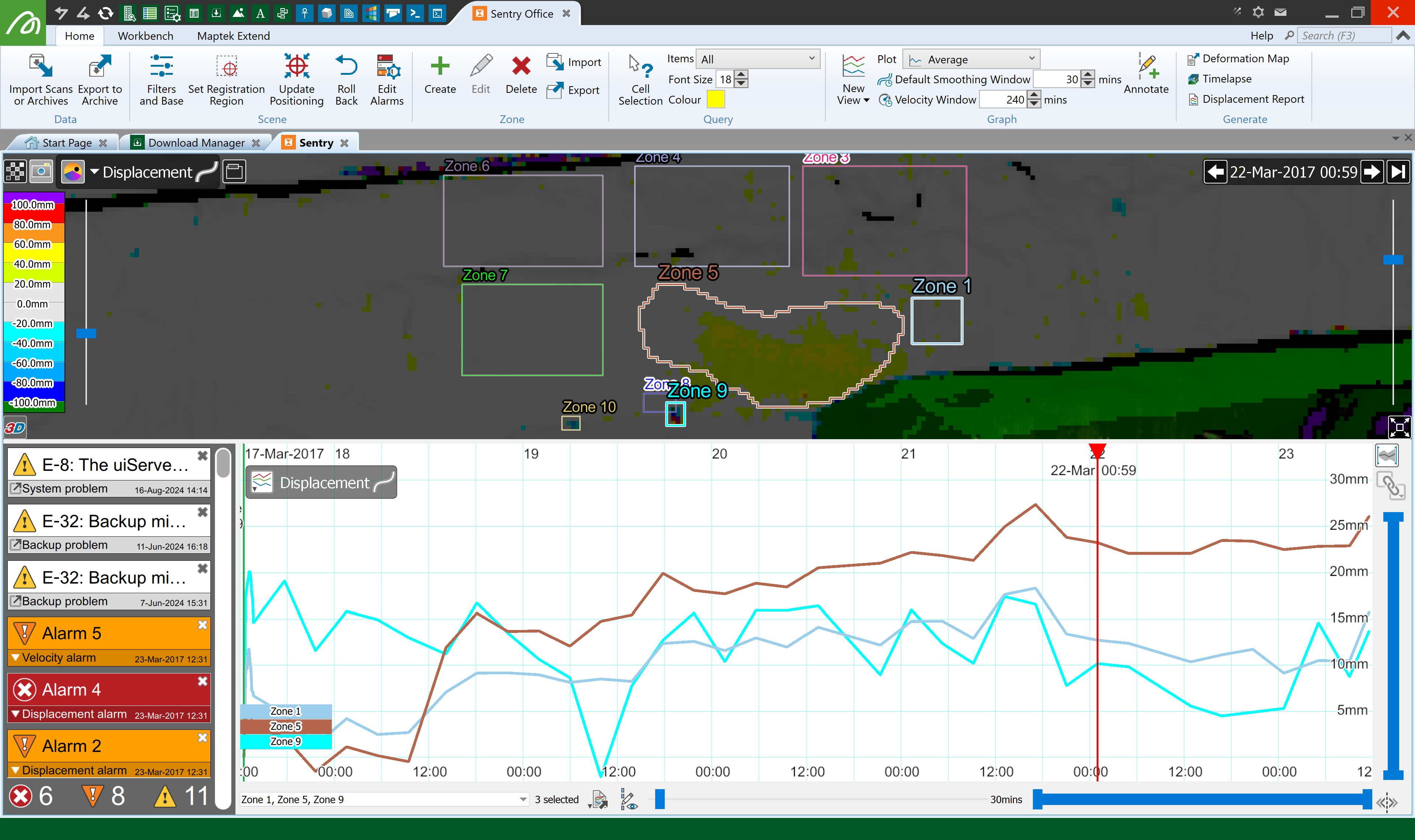Click the graph overview icon at top right

click(1387, 455)
